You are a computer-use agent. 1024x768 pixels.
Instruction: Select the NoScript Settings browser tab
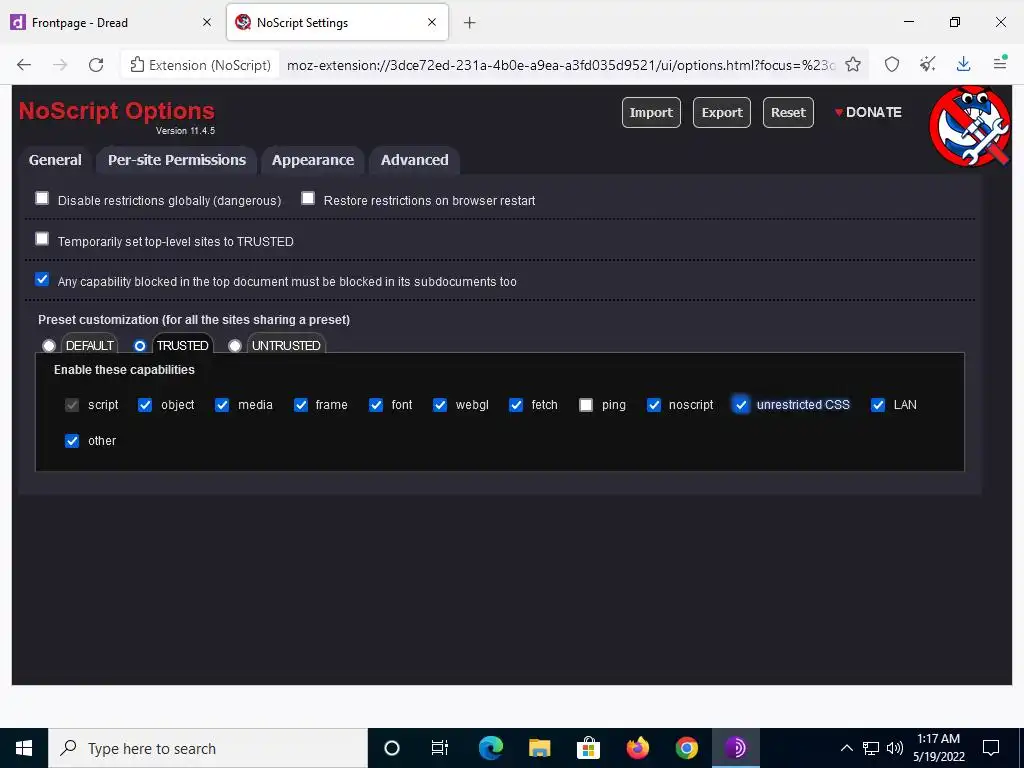[x=337, y=22]
